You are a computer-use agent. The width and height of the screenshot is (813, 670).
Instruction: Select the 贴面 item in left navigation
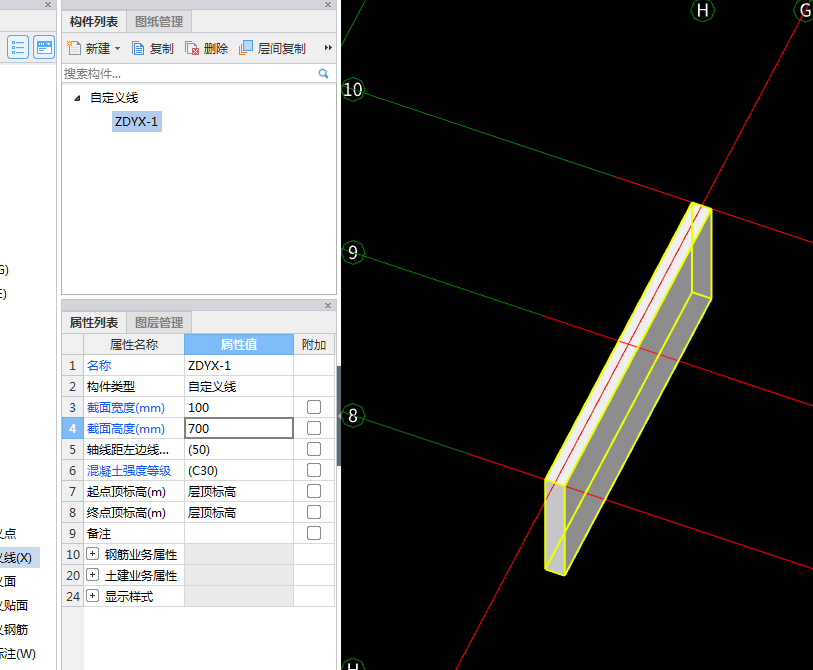[x=14, y=605]
